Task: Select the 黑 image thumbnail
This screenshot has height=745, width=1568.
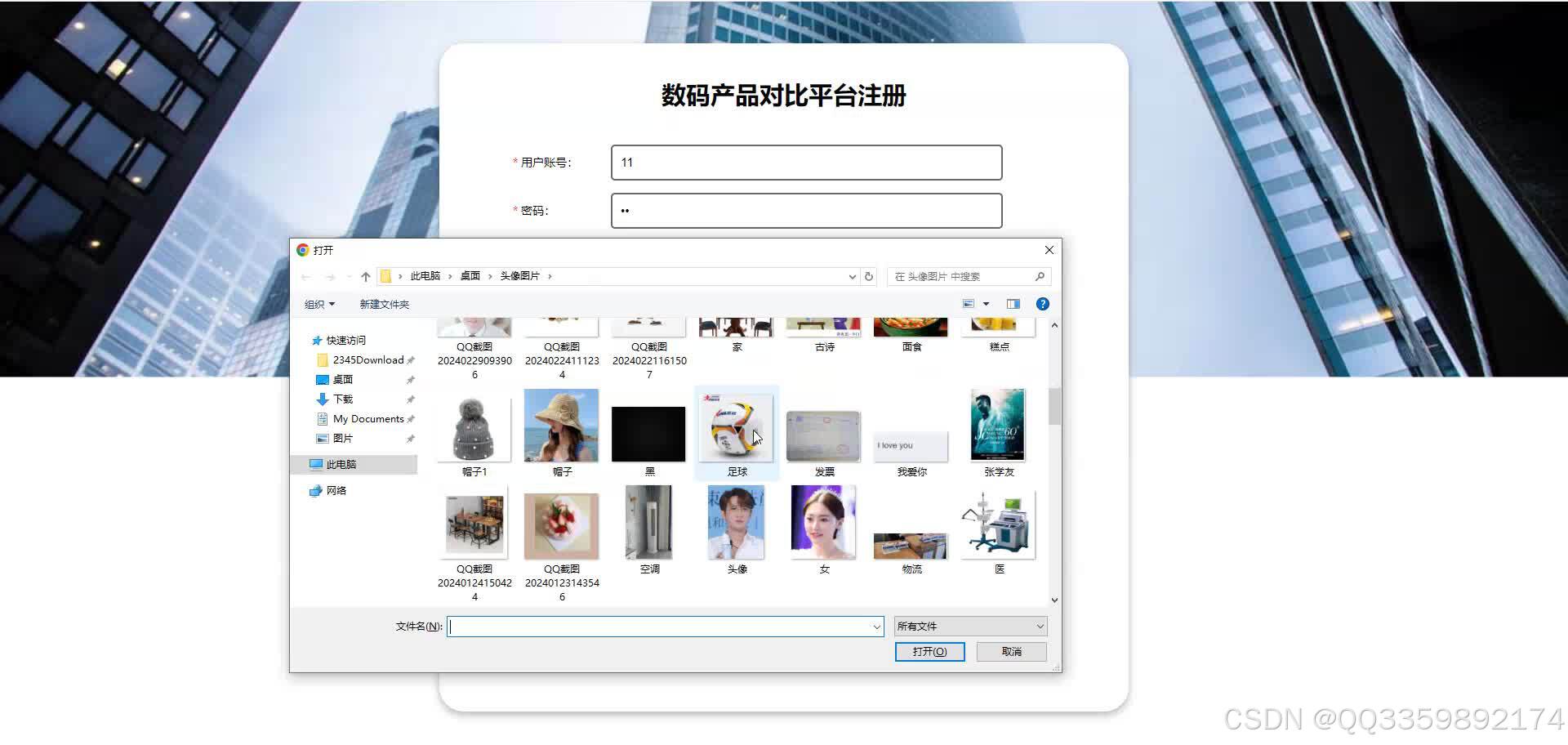Action: tap(649, 433)
